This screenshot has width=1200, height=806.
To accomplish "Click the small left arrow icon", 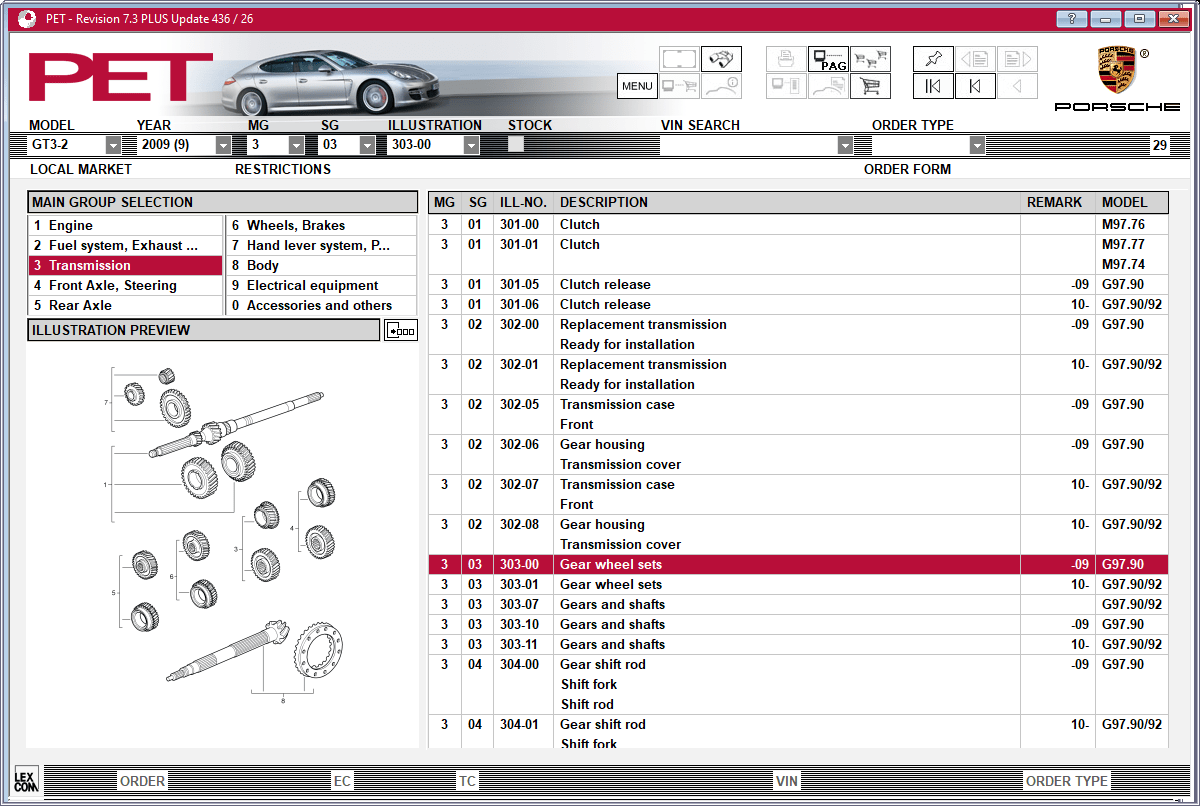I will click(x=1017, y=86).
